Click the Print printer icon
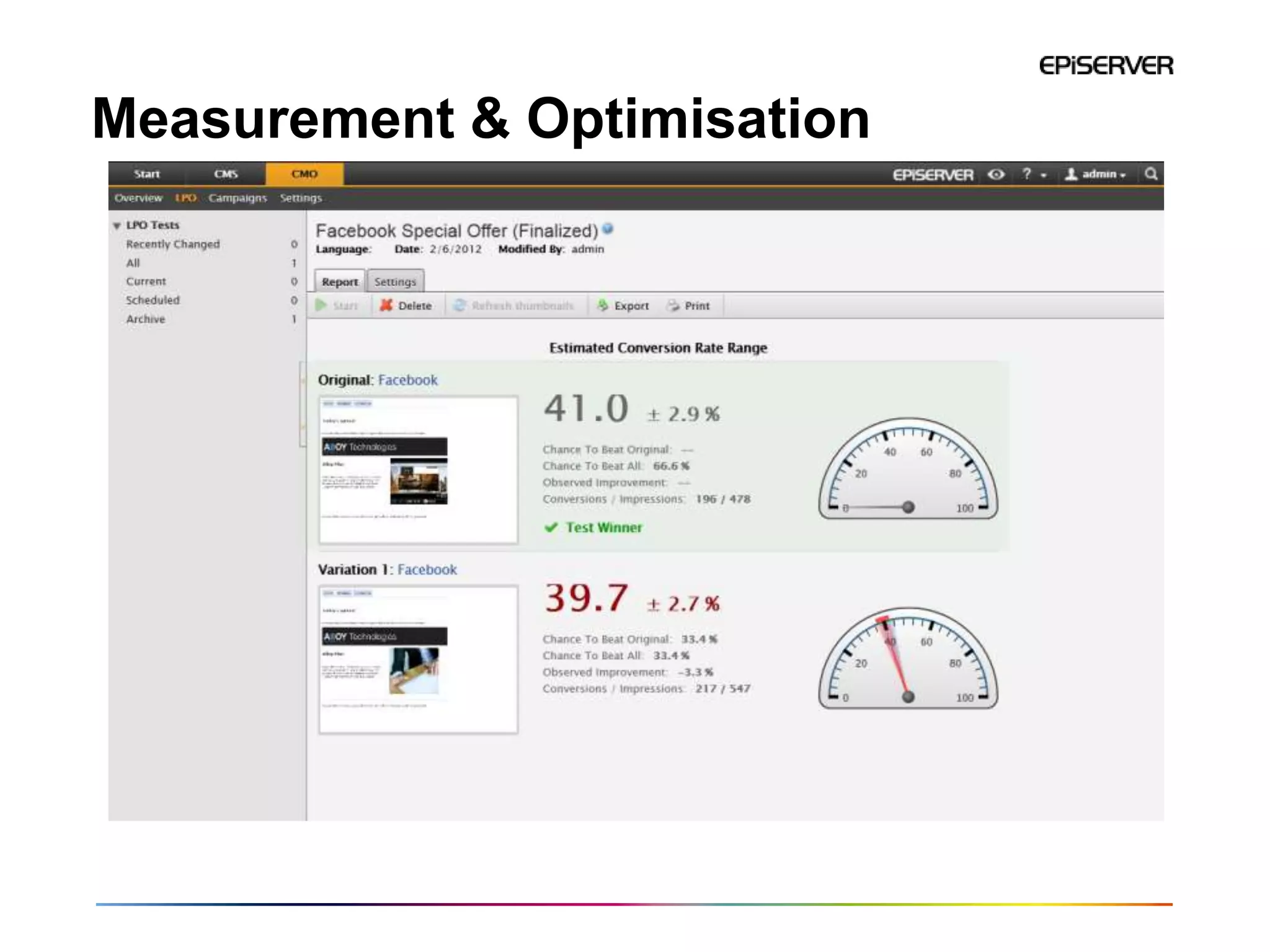Image resolution: width=1270 pixels, height=952 pixels. 673,306
